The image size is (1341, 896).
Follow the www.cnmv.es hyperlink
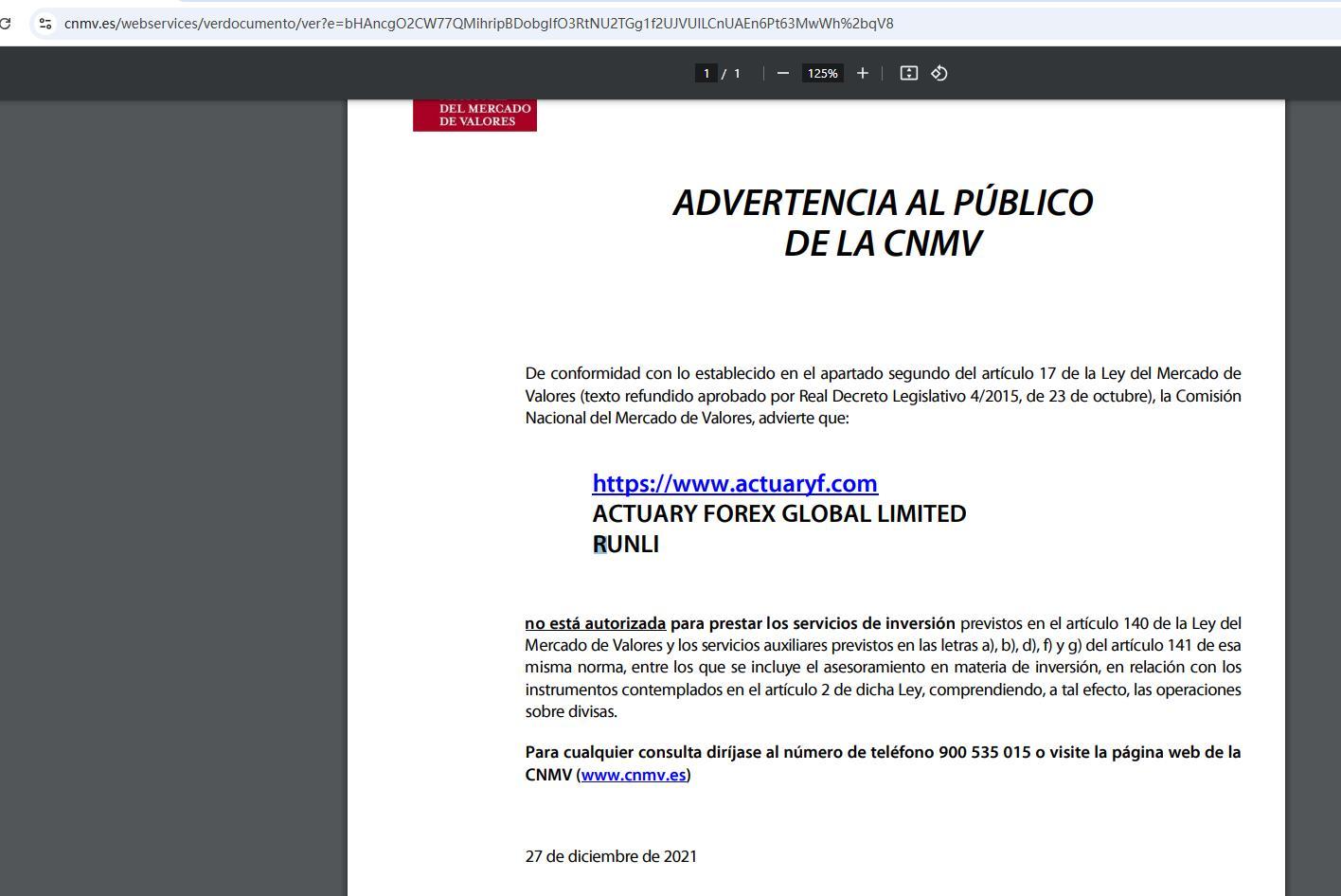click(x=633, y=775)
